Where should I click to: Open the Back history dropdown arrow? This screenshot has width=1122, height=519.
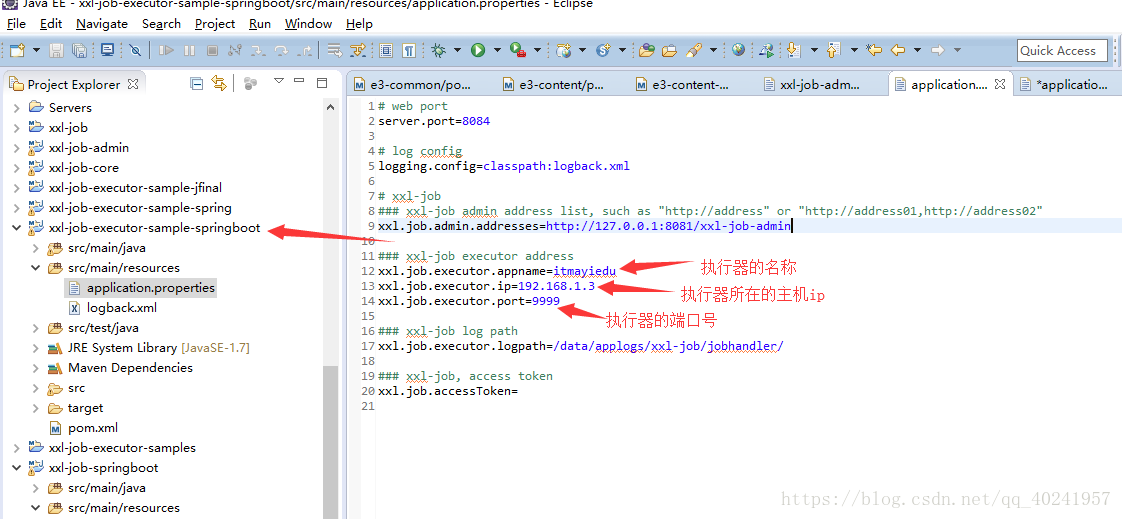pos(916,50)
